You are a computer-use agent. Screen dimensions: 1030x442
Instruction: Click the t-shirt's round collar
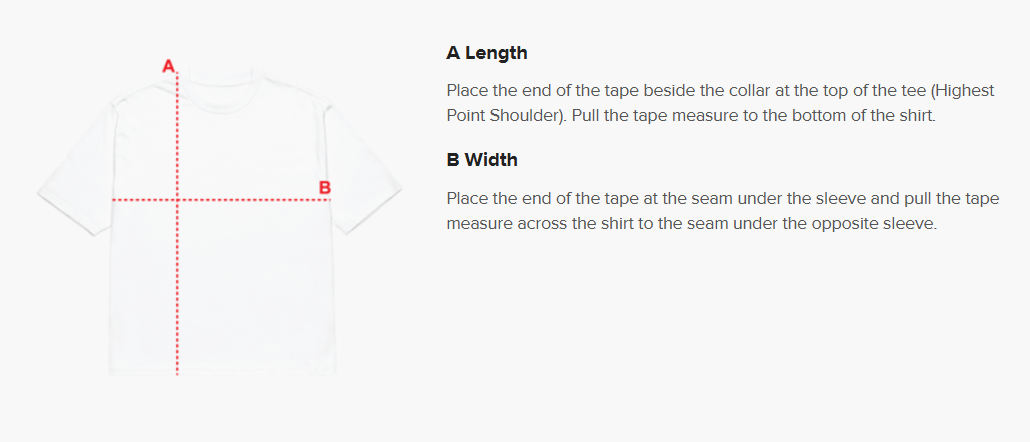(x=221, y=79)
